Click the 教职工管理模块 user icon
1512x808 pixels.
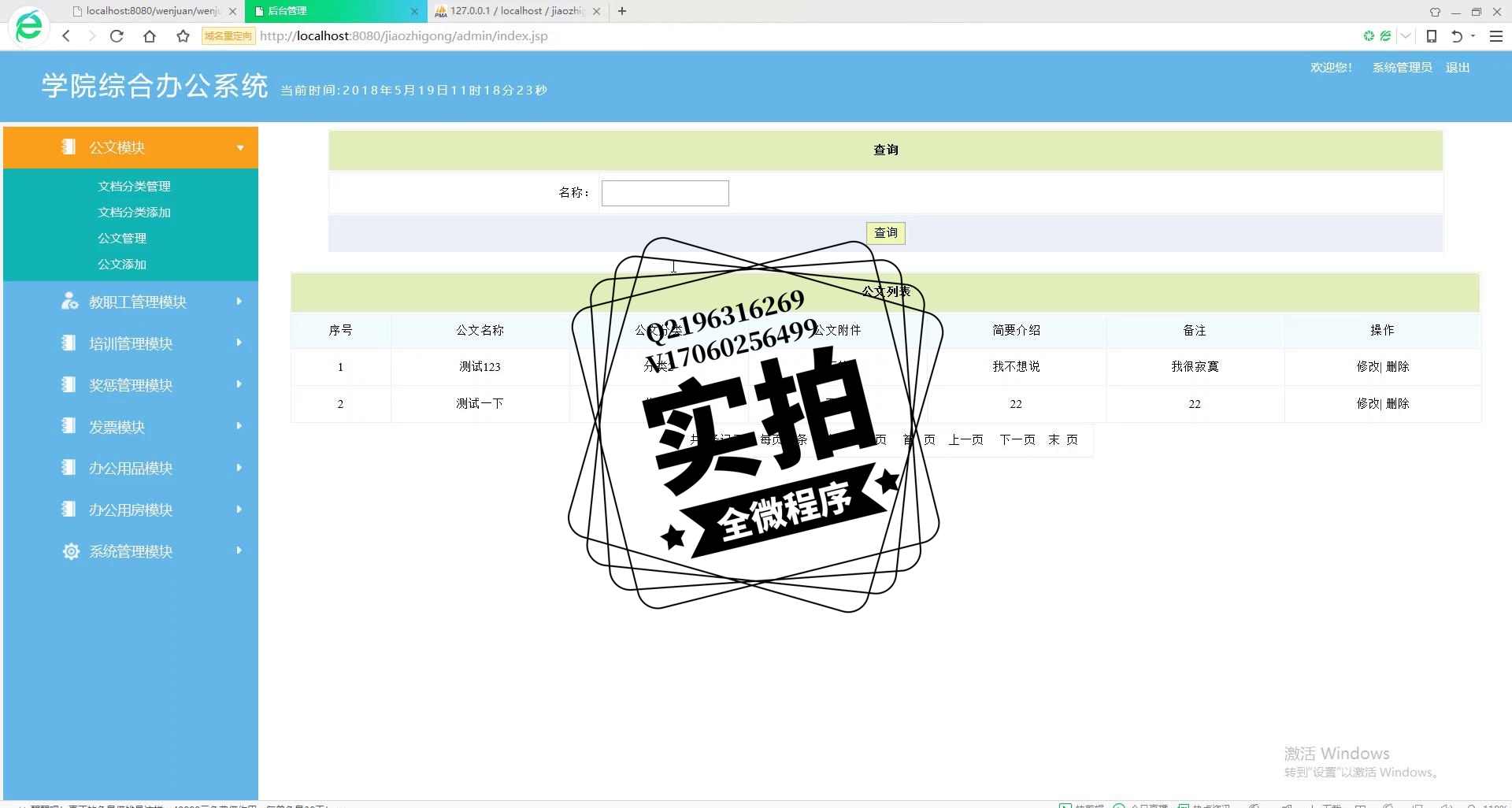click(70, 301)
